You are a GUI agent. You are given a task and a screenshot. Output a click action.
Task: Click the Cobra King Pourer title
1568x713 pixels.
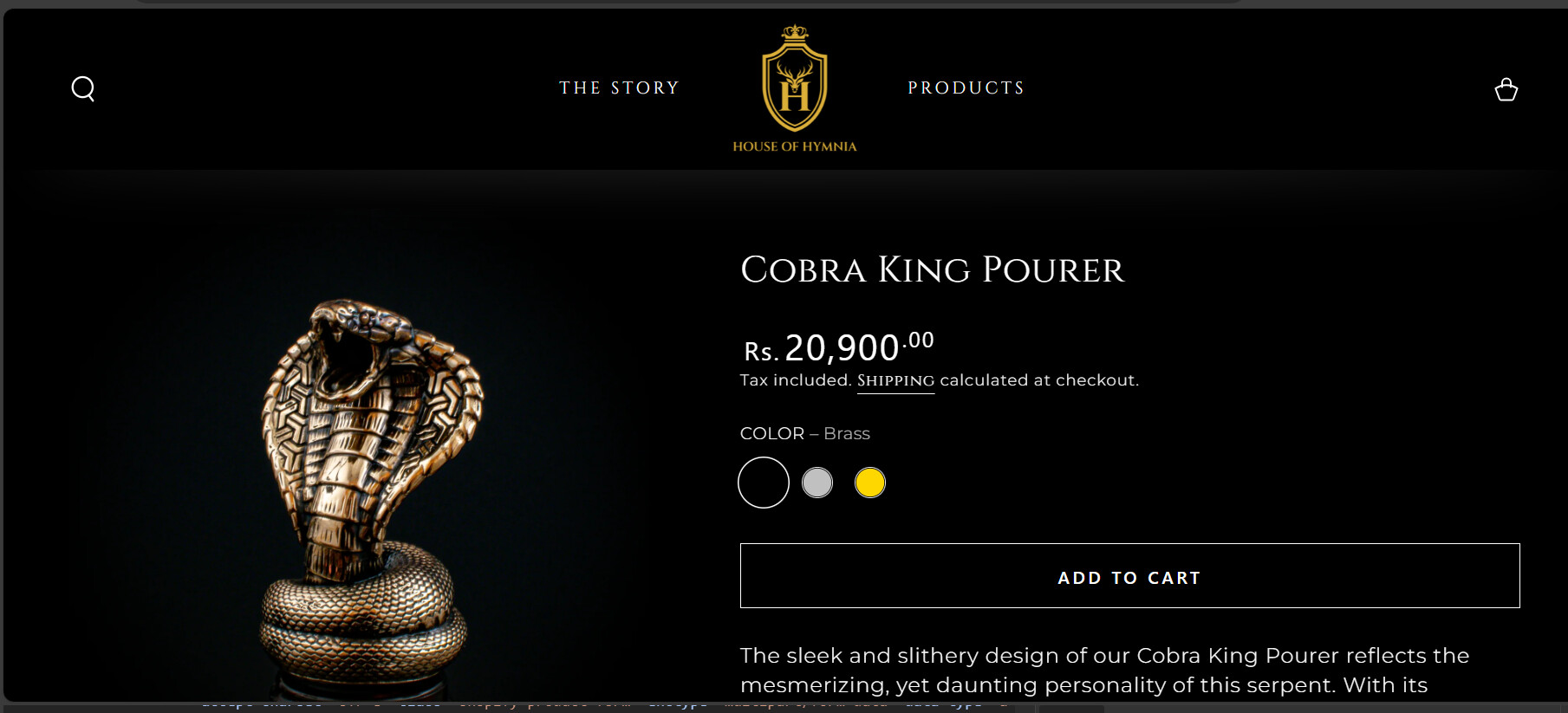tap(932, 269)
